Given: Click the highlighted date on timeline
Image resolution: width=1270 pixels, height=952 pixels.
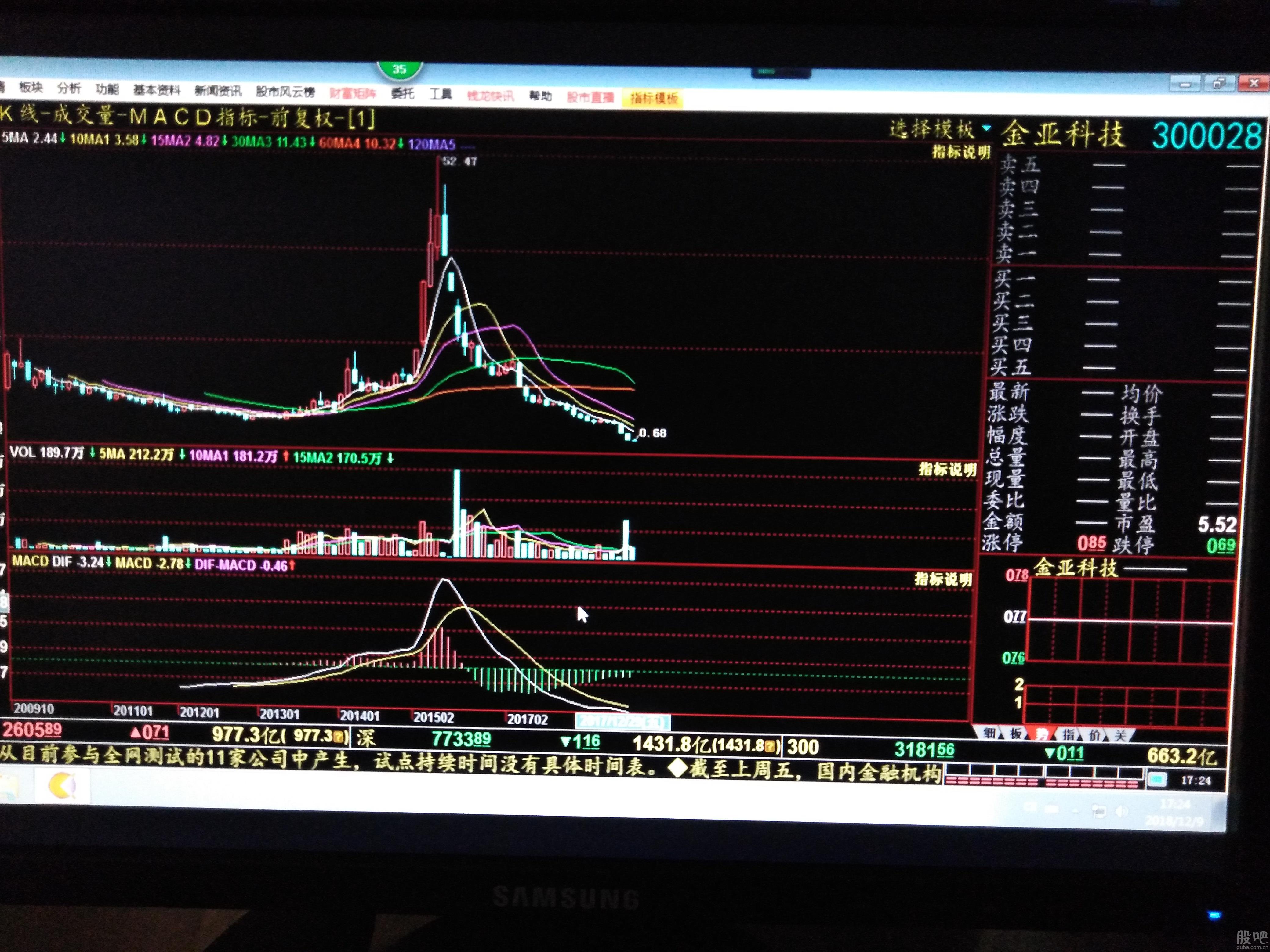Looking at the screenshot, I should click(622, 721).
